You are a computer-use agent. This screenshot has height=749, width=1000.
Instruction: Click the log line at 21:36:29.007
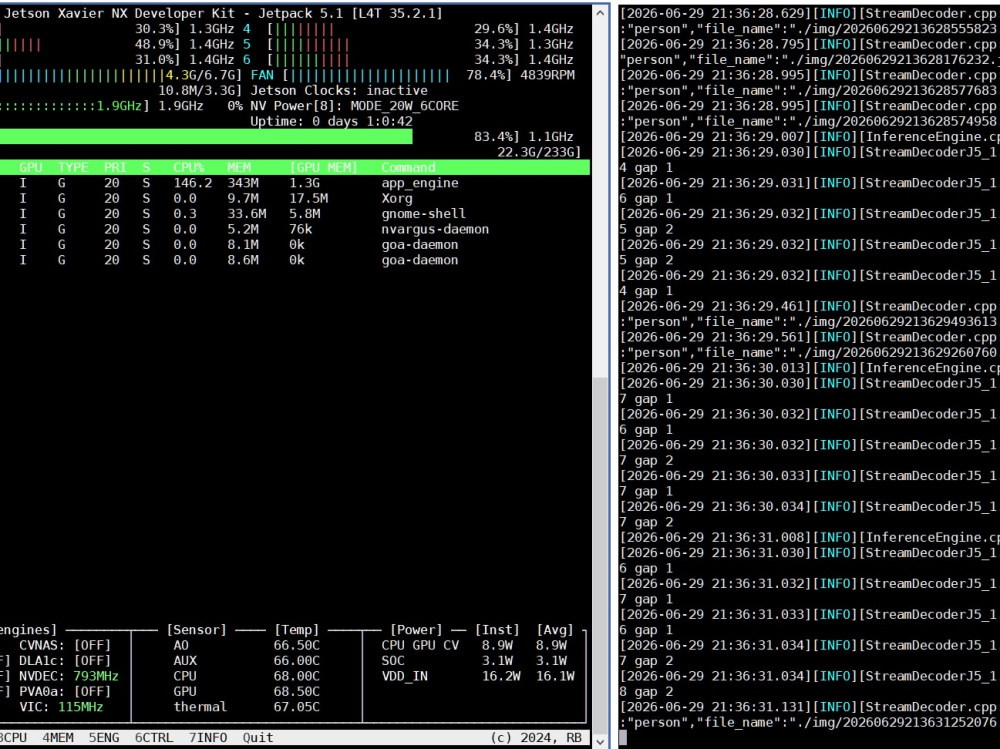809,137
